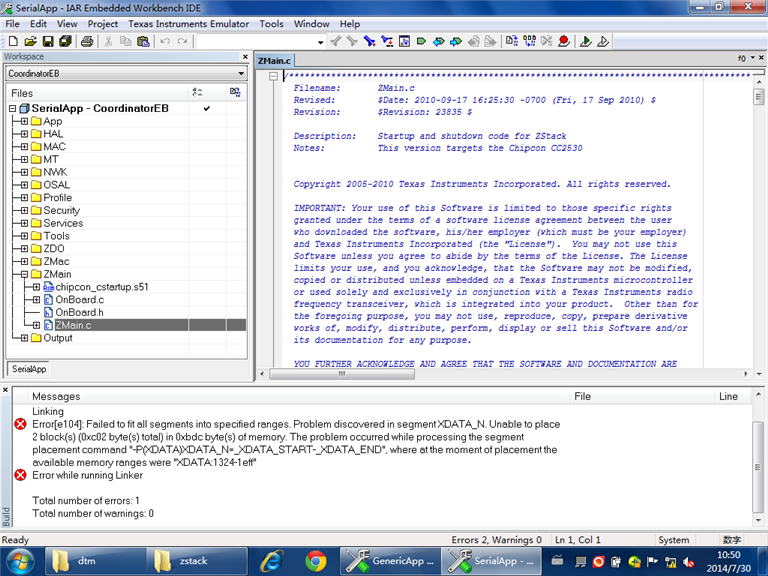
Task: Click the Debug without Downloading icon
Action: tap(603, 42)
